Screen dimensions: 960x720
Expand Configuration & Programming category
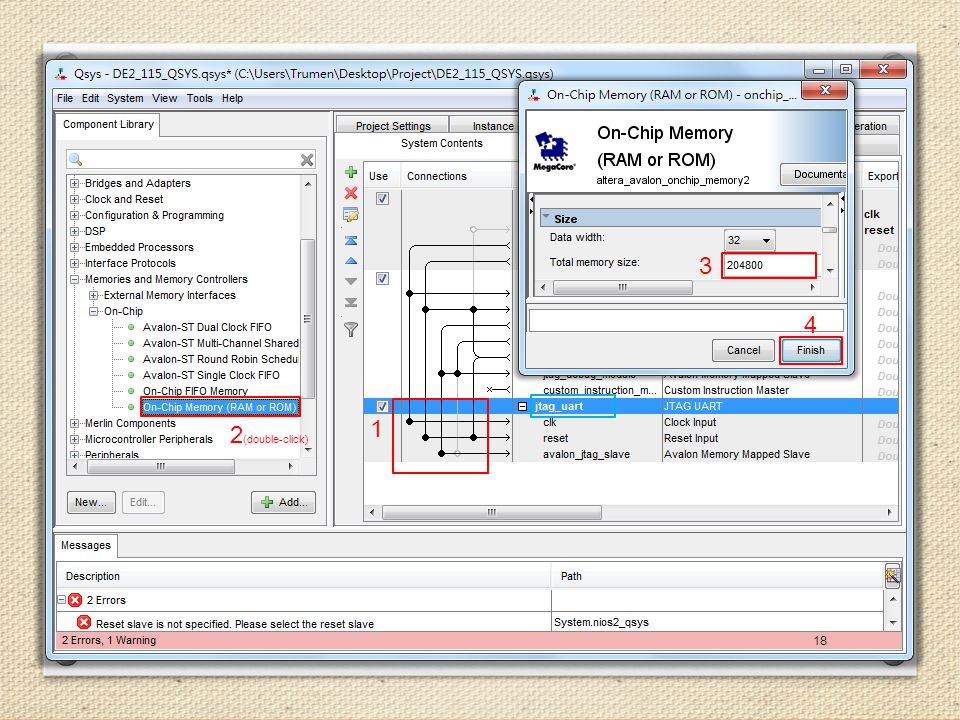(x=74, y=215)
